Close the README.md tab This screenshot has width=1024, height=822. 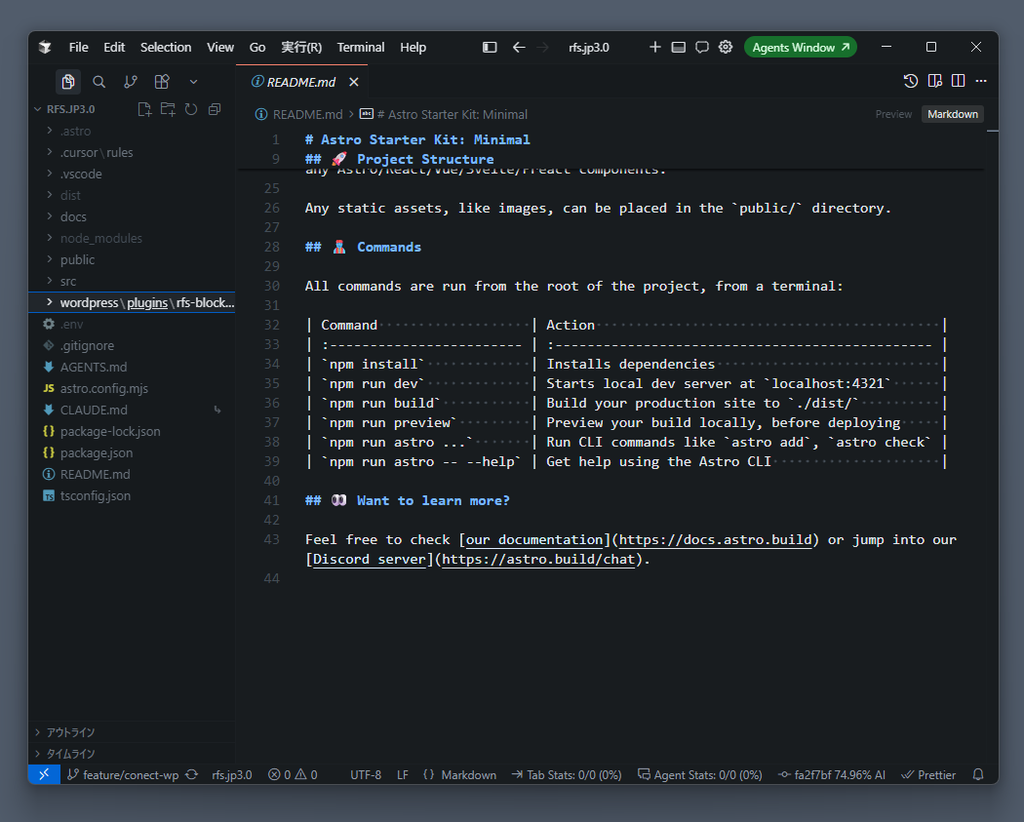[x=353, y=82]
